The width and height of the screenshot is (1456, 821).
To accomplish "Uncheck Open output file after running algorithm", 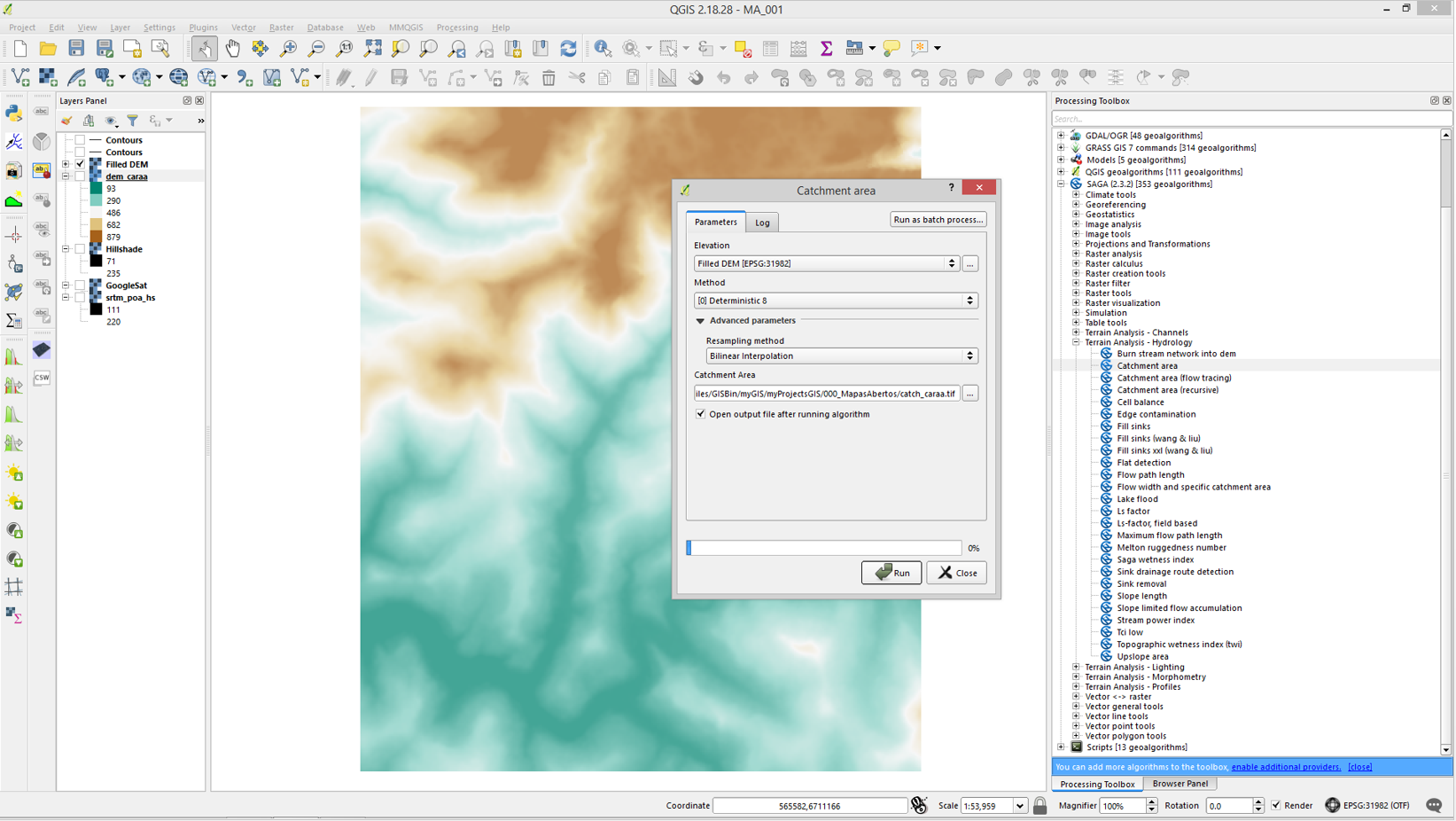I will click(701, 414).
